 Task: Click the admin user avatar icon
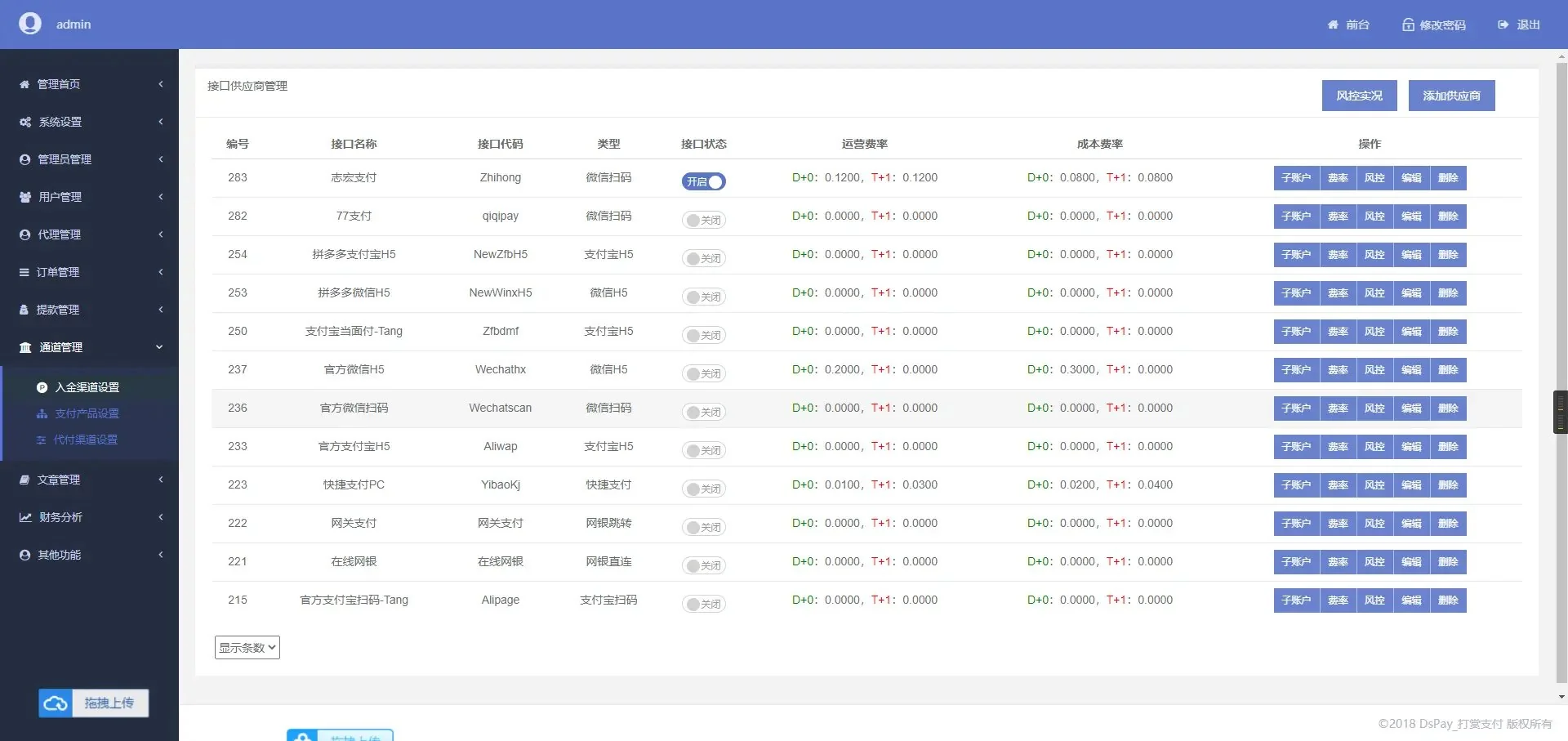click(30, 24)
